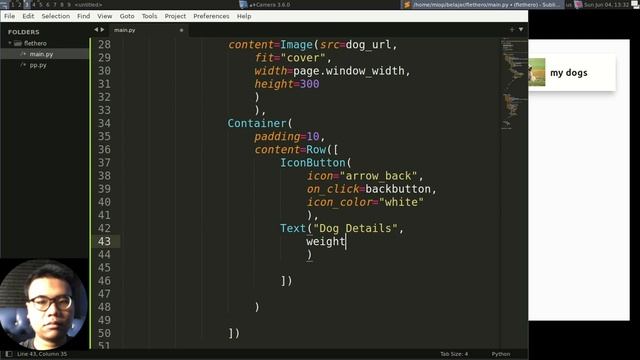This screenshot has height=360, width=640.
Task: Select the flethero folder row
Action: tap(44, 43)
